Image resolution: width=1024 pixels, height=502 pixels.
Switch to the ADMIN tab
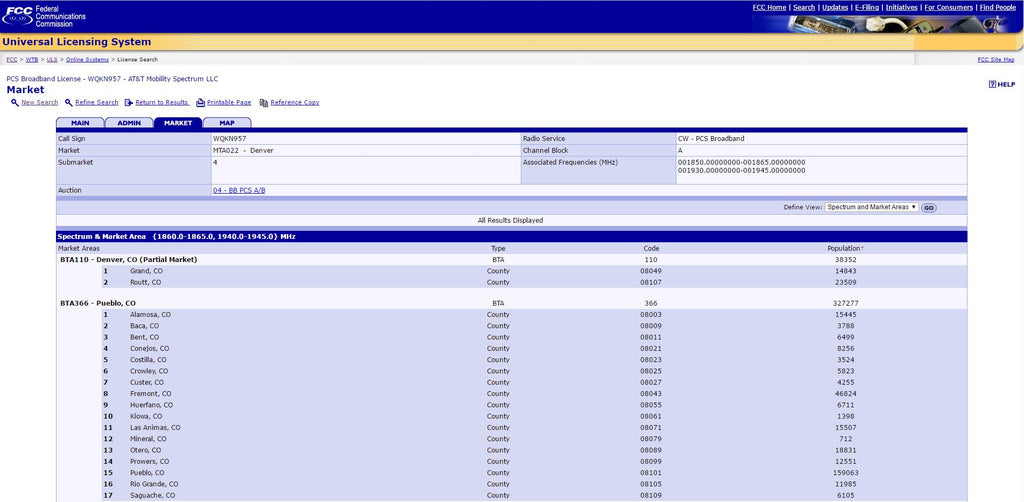129,123
